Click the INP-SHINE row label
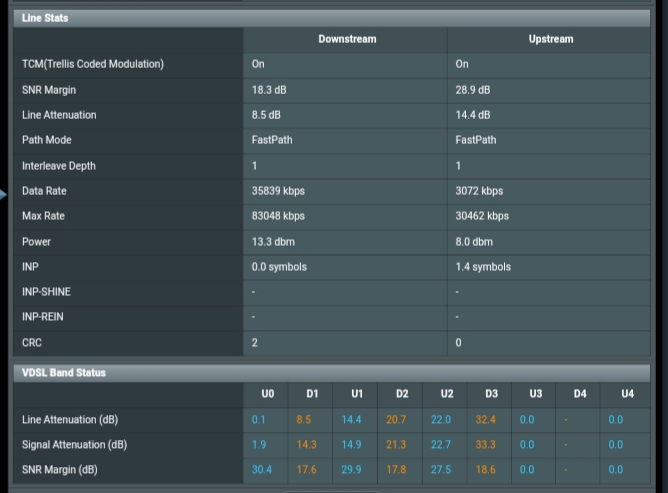The image size is (668, 493). (x=46, y=292)
